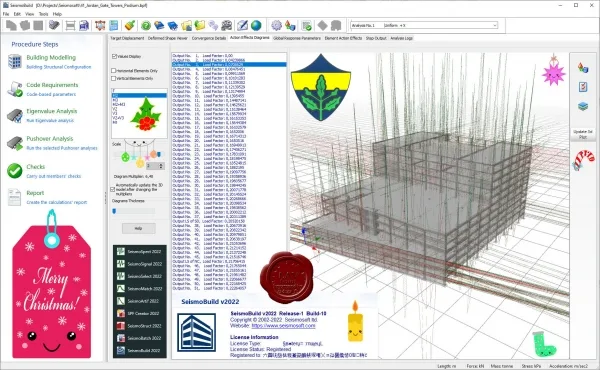Click the colored 3D shapes toolbar icon
The height and width of the screenshot is (370, 600).
290,25
